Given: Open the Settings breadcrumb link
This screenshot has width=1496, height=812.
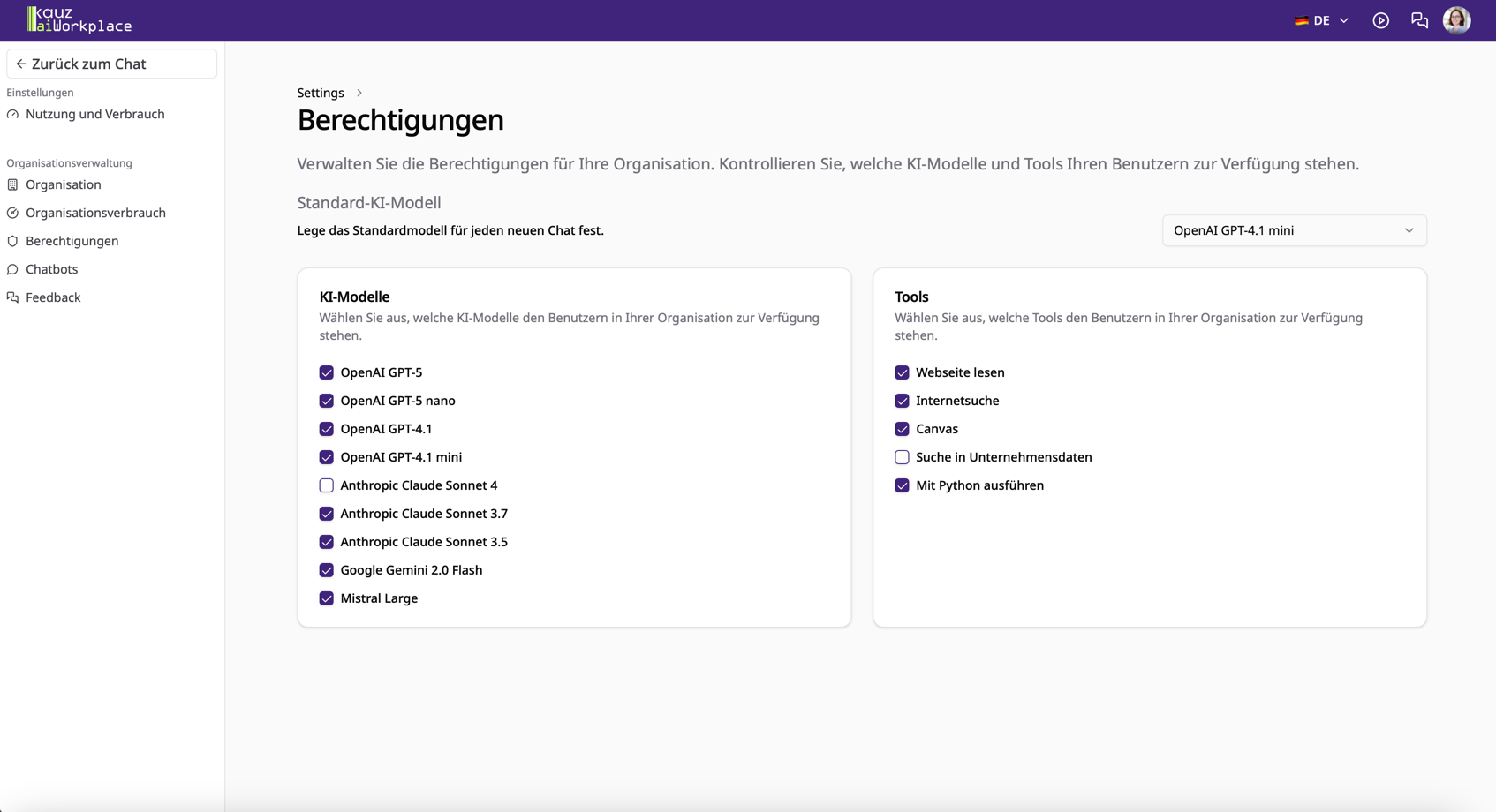Looking at the screenshot, I should click(x=320, y=92).
